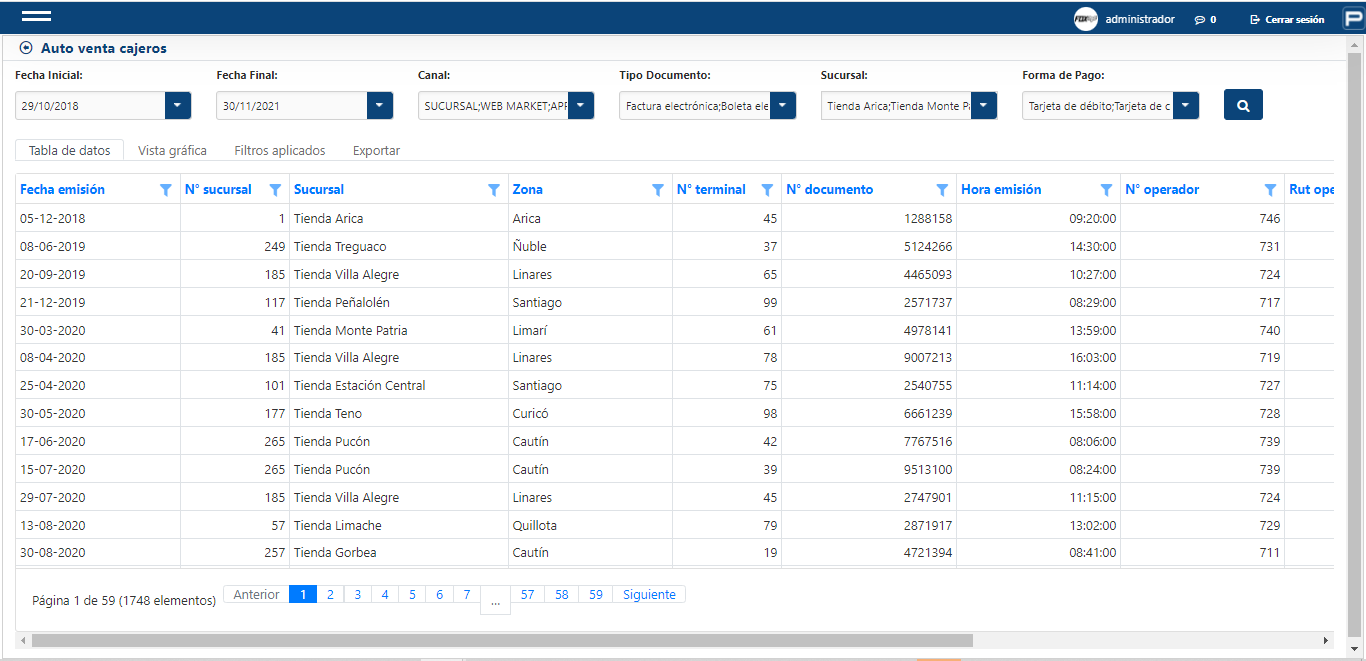The image size is (1366, 661).
Task: Click the Fecha Inicial input field
Action: click(x=90, y=105)
